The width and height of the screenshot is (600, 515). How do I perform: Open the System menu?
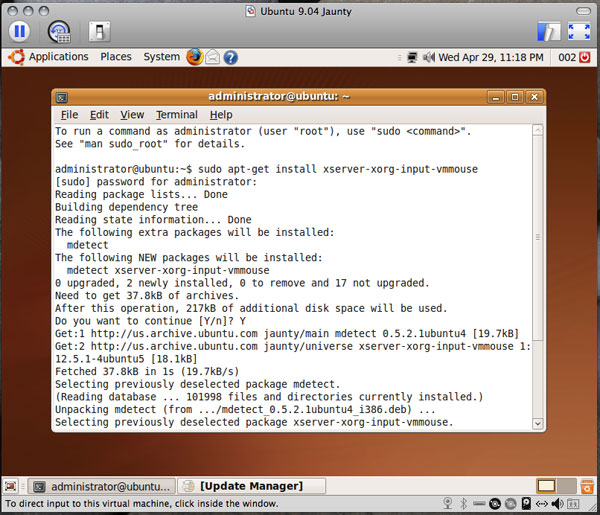coord(161,57)
